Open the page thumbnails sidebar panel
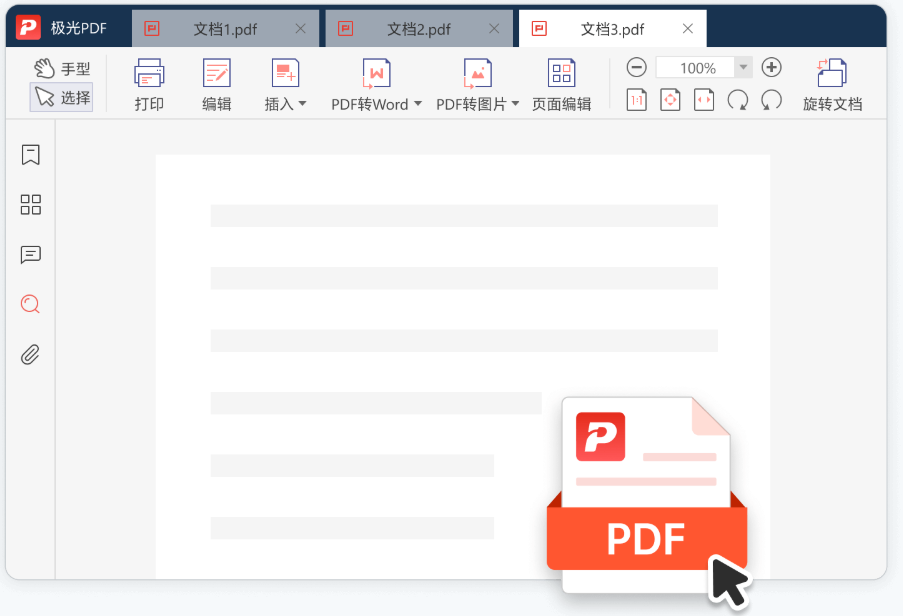 (31, 204)
